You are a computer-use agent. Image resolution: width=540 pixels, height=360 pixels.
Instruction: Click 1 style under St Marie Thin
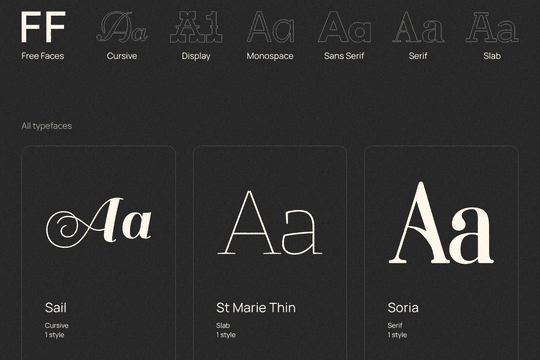[226, 335]
